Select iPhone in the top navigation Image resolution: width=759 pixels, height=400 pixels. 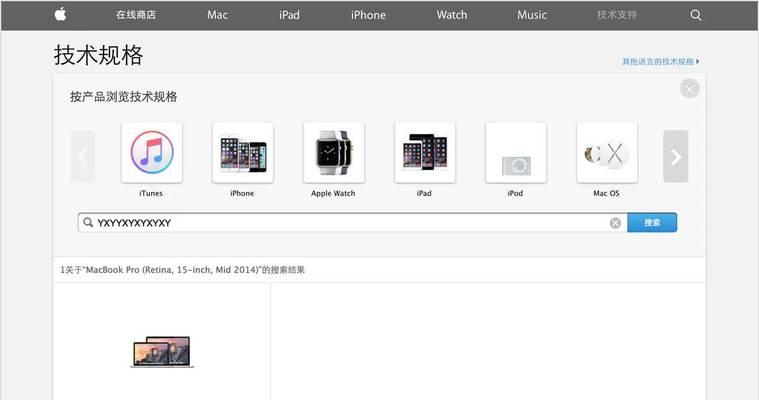[x=368, y=15]
